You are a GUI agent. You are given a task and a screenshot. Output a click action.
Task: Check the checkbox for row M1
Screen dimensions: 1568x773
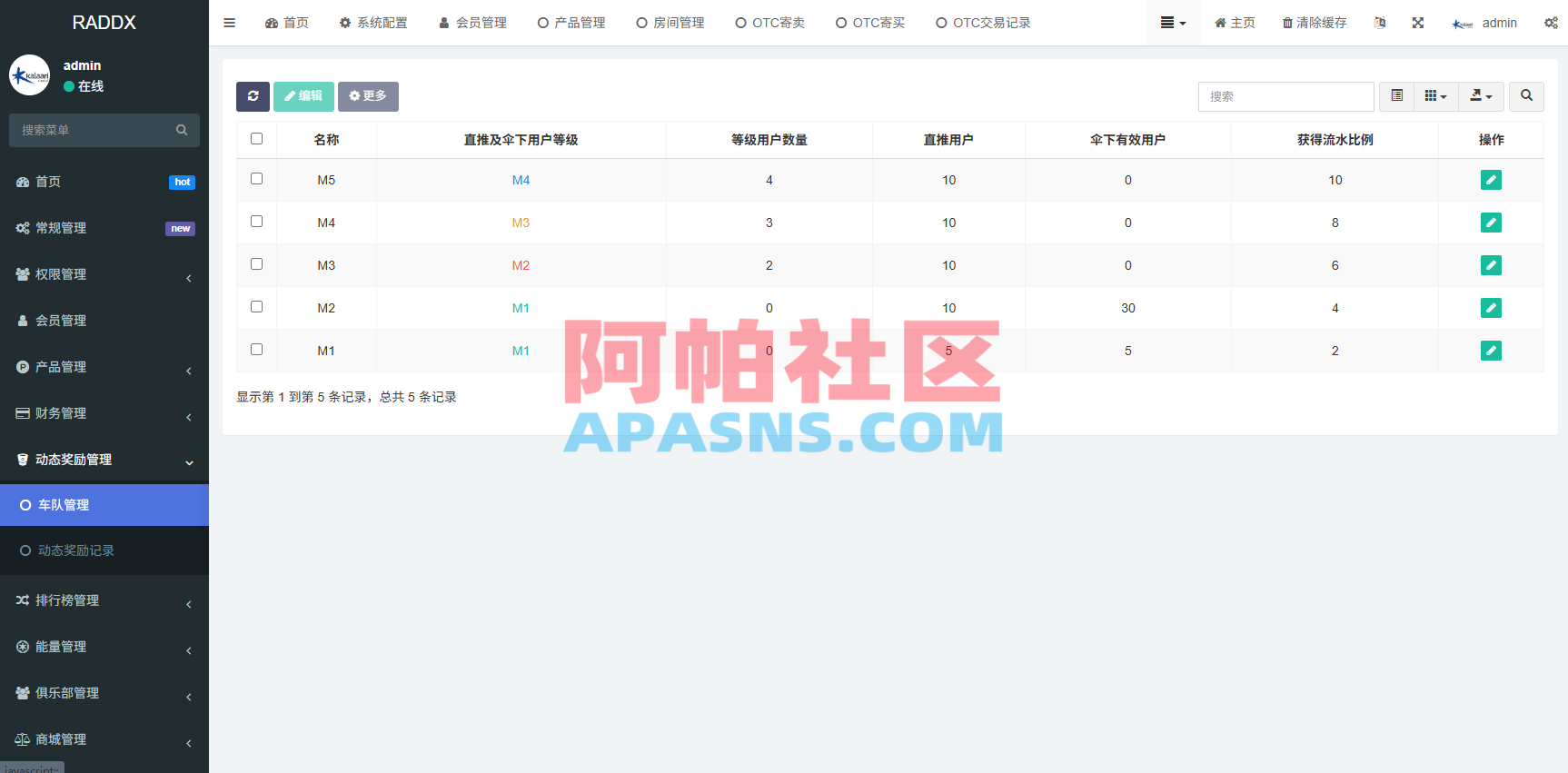click(256, 350)
